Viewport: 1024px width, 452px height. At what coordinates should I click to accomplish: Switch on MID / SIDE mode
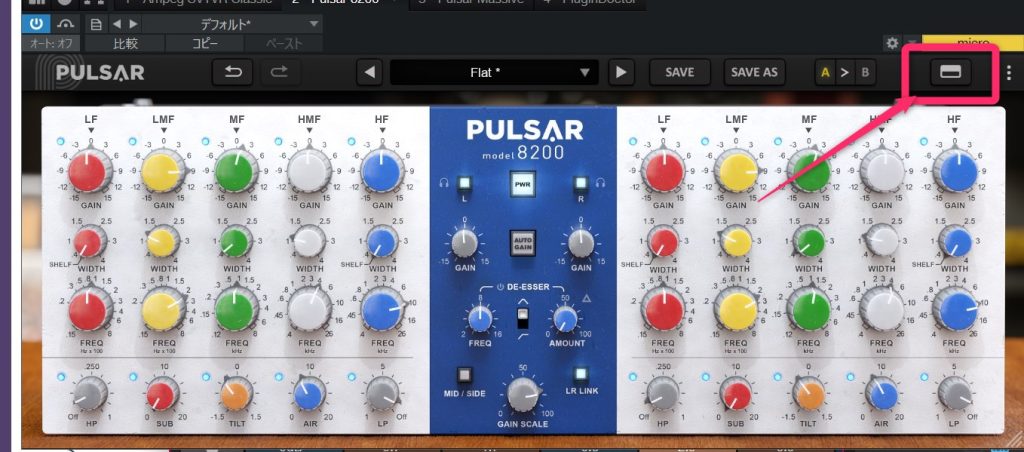464,378
